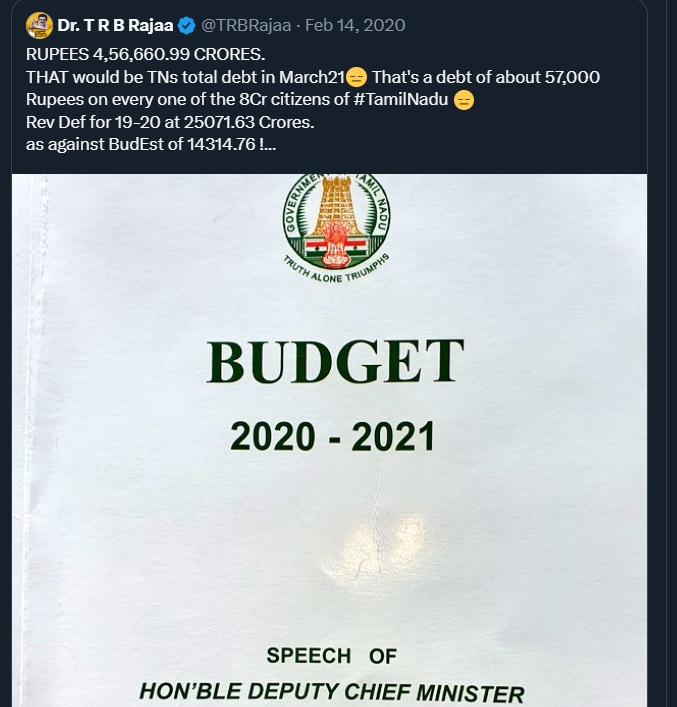Click the emoji after #TamilNadu

[x=463, y=99]
